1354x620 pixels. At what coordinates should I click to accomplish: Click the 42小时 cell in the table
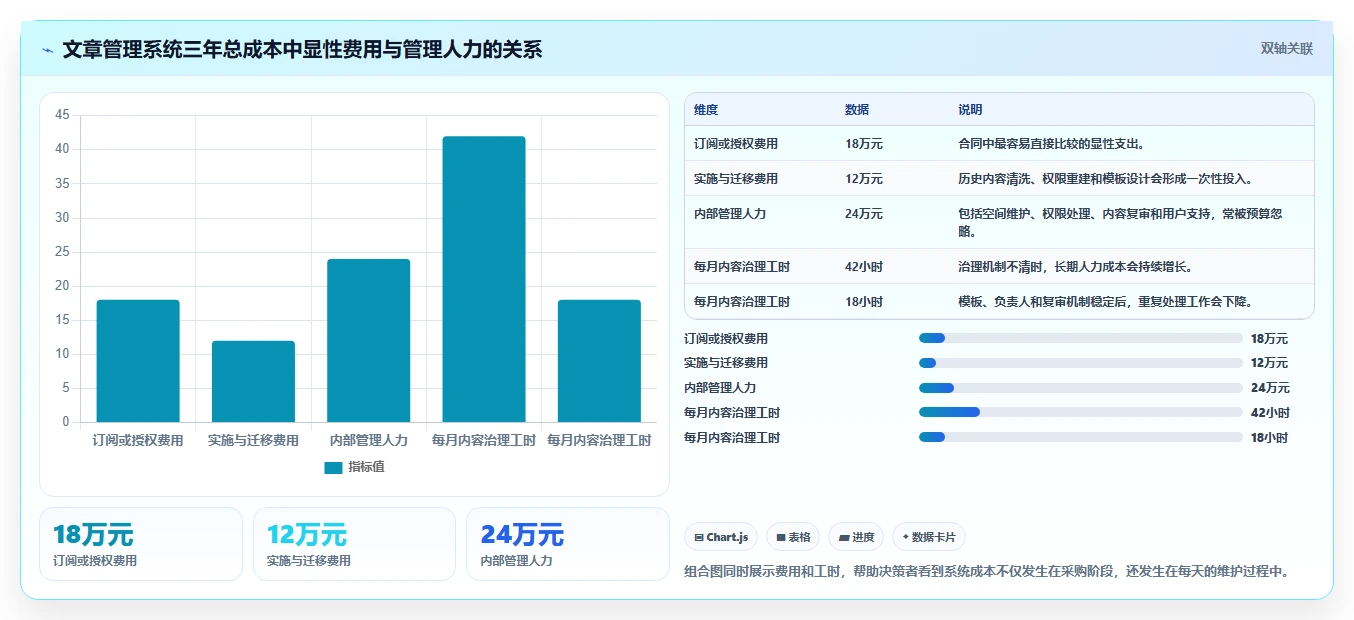864,267
